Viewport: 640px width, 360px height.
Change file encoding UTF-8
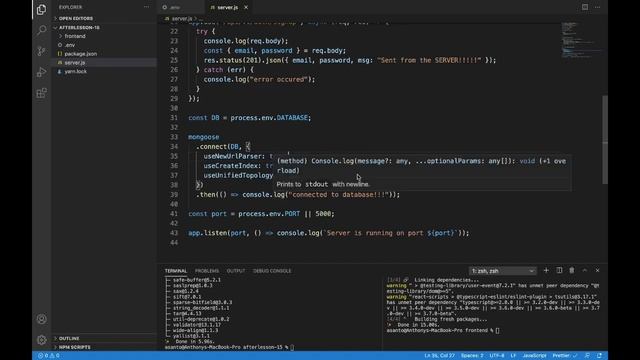tap(497, 356)
